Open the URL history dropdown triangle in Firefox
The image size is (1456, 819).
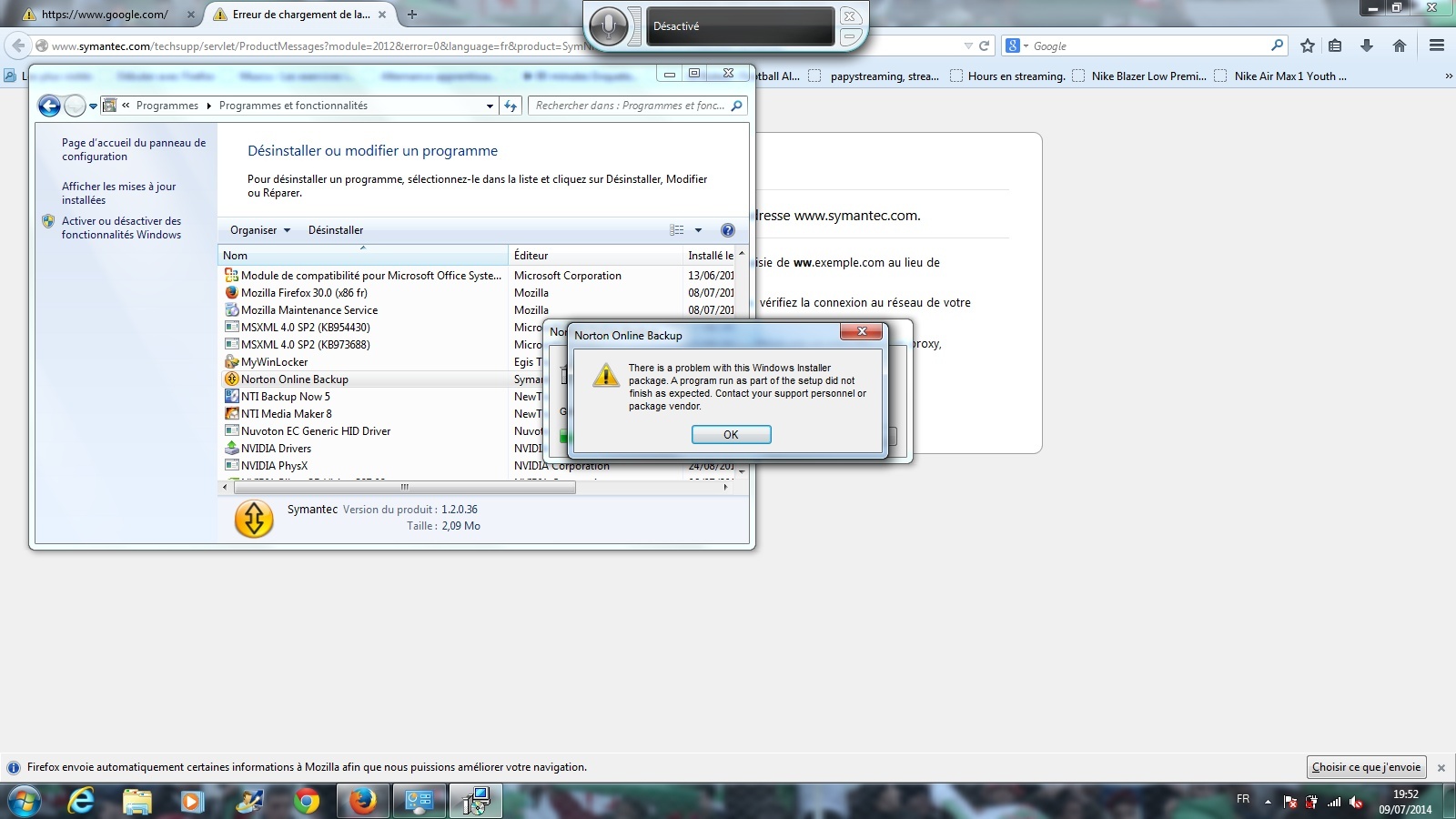[x=968, y=45]
